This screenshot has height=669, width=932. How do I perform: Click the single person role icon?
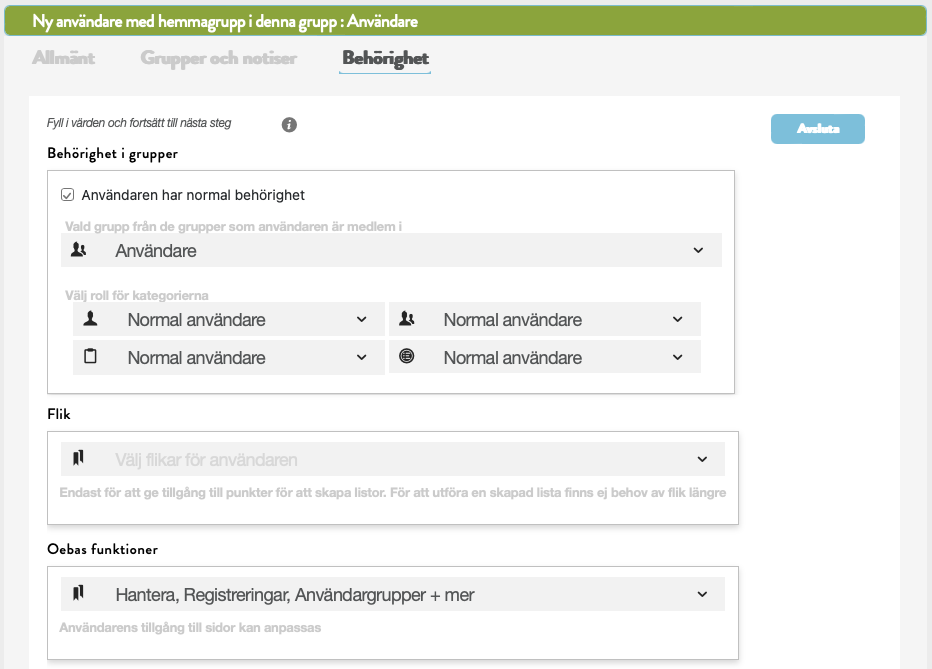pyautogui.click(x=91, y=320)
